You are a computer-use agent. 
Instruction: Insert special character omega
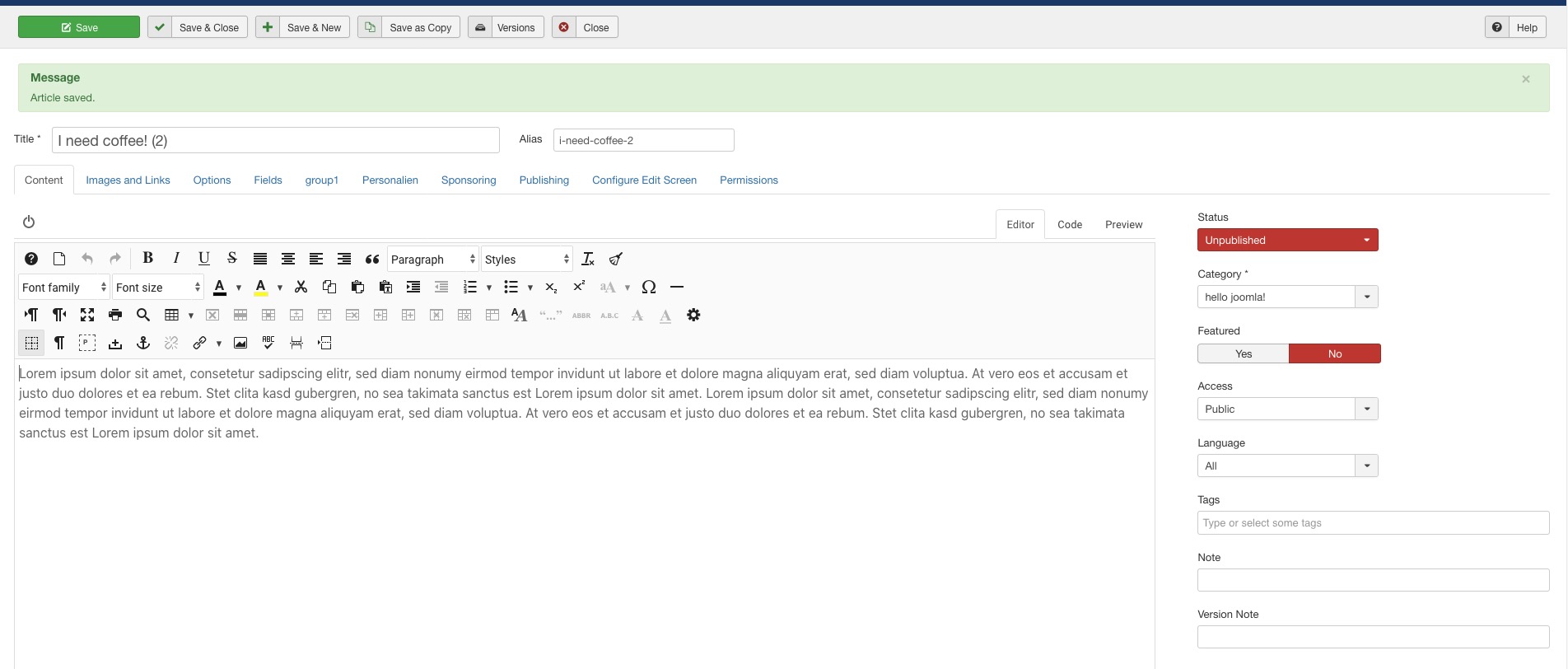pyautogui.click(x=649, y=287)
